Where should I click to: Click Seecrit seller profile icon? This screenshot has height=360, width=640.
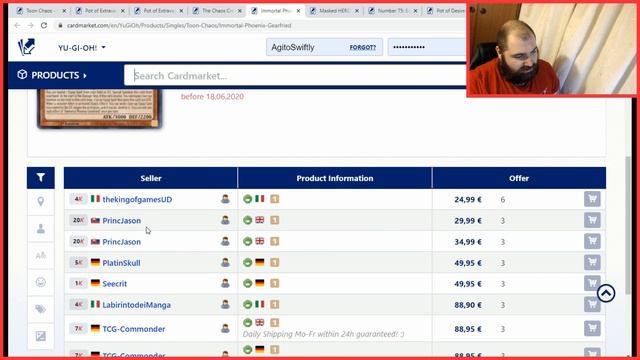(x=225, y=283)
